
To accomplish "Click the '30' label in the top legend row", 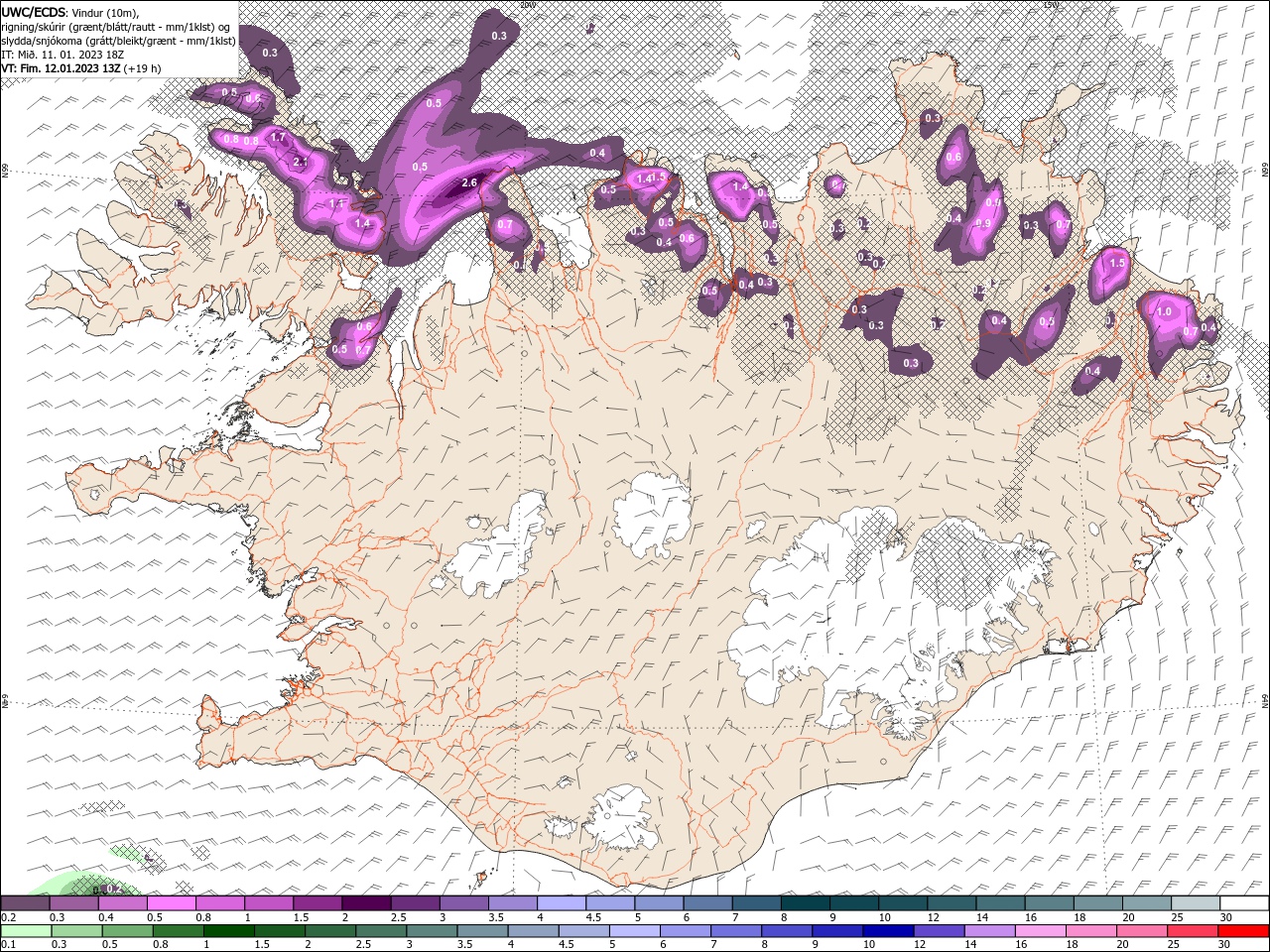I will (1226, 917).
